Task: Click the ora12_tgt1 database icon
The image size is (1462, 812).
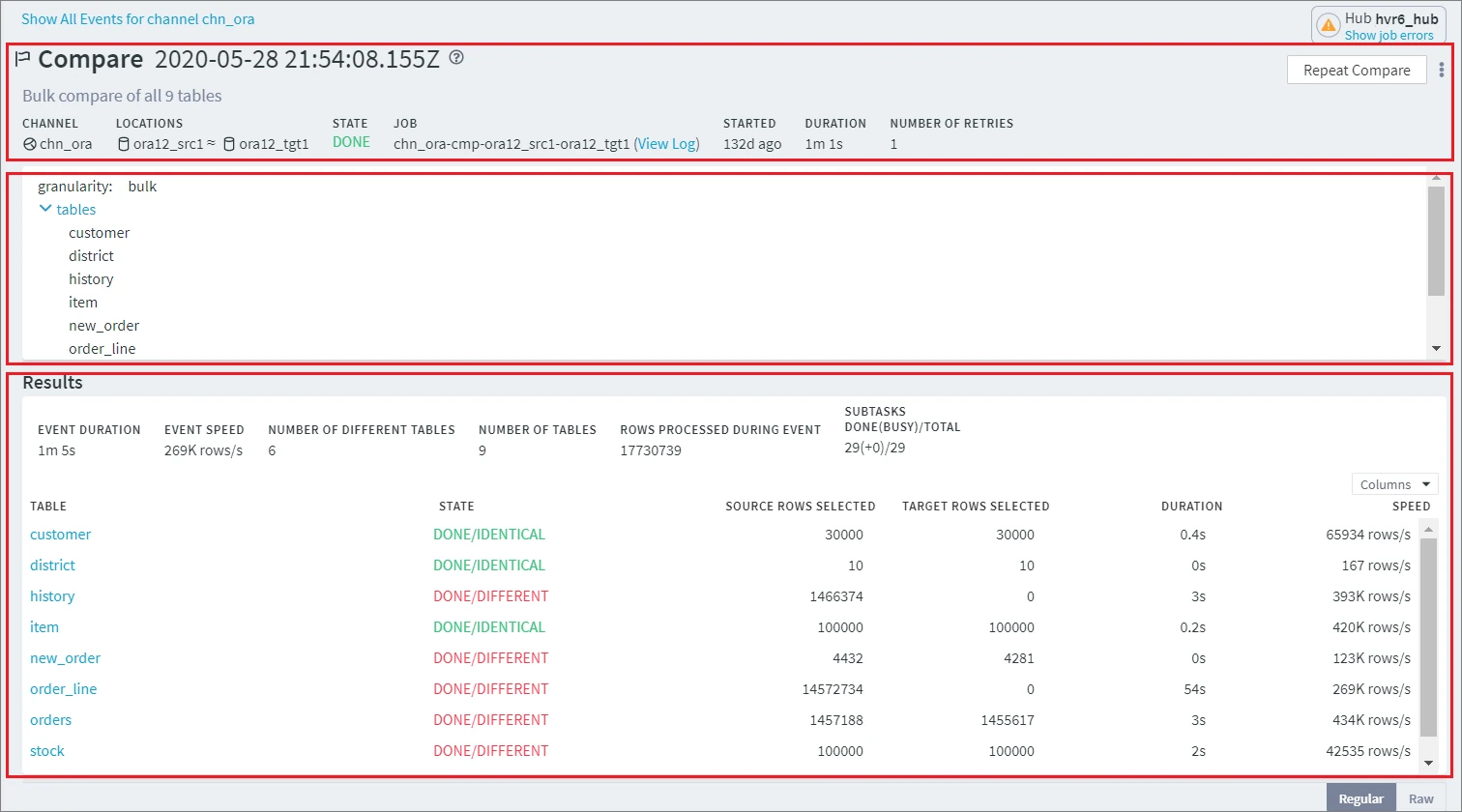Action: coord(229,144)
